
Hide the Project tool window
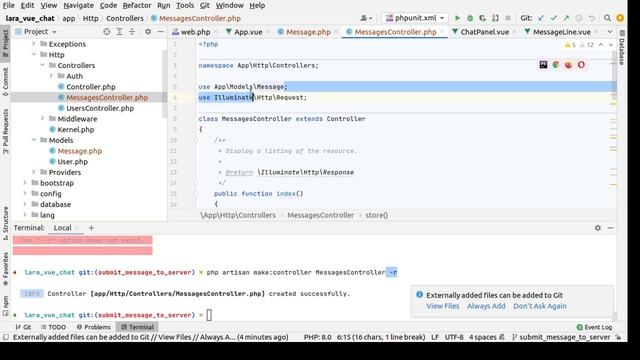(x=161, y=31)
